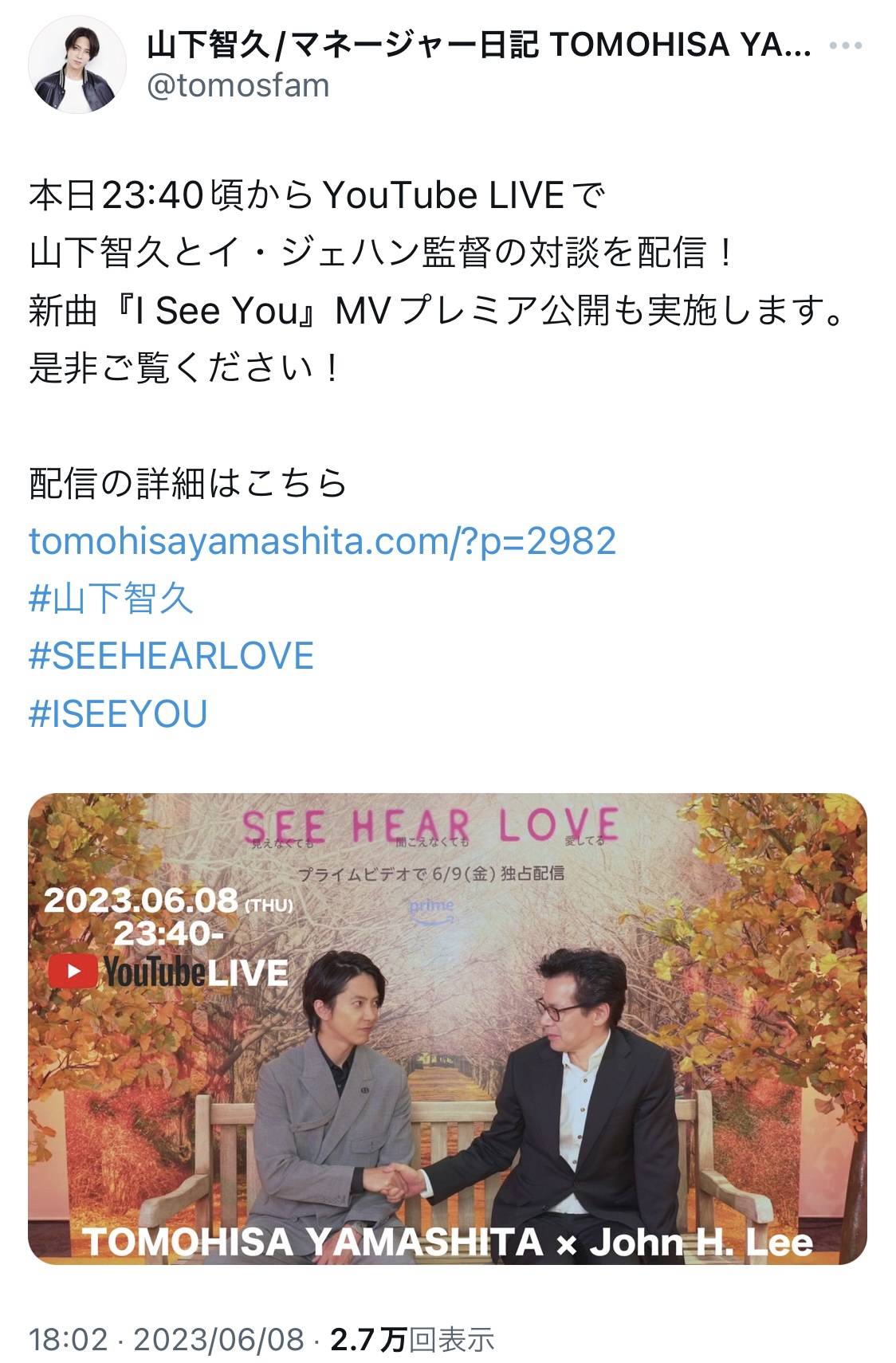This screenshot has height=1363, width=896.
Task: Open the @tomosfam handle
Action: click(238, 85)
